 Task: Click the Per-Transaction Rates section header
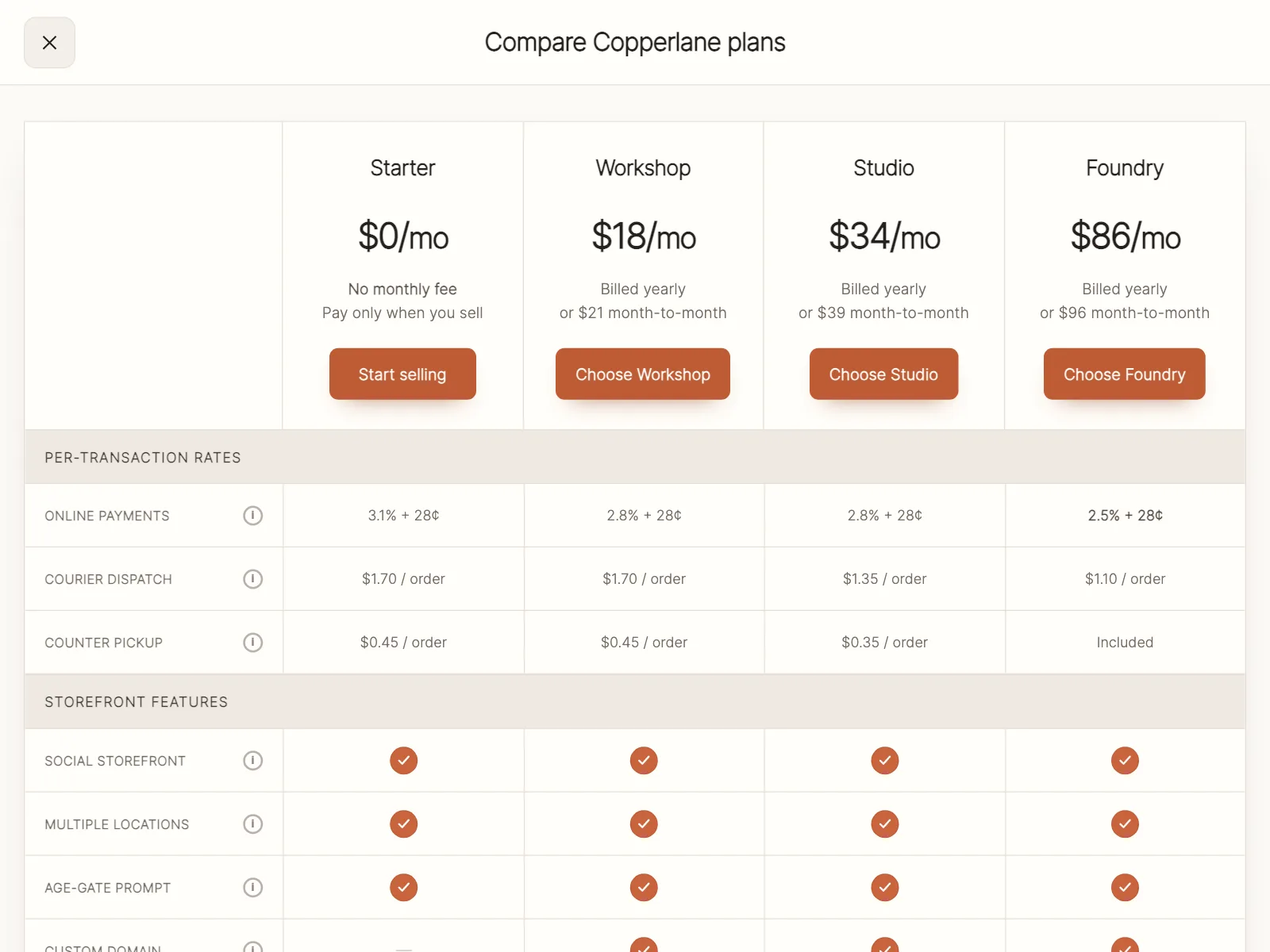click(635, 457)
